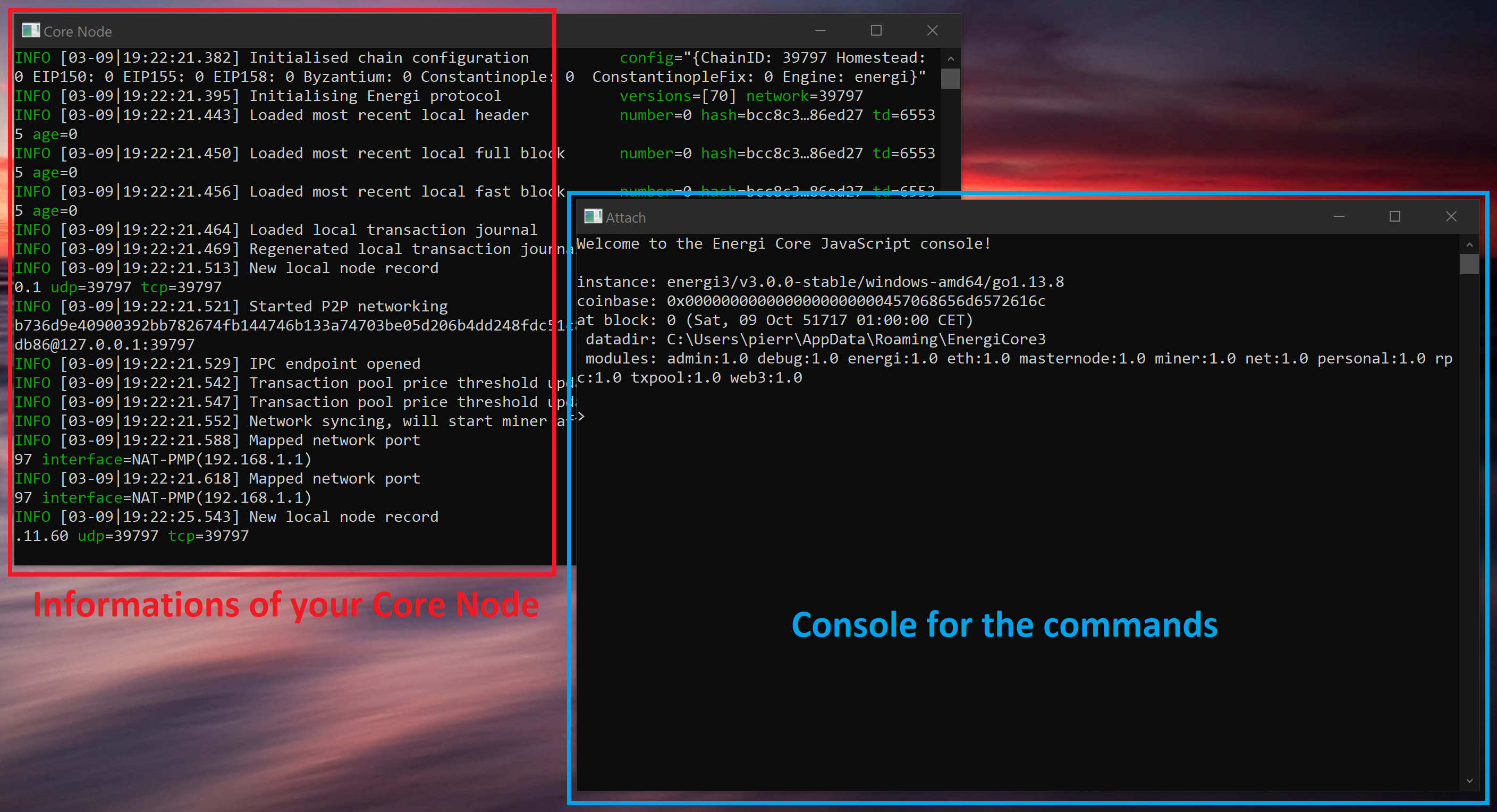
Task: Click the coinbase address value
Action: pyautogui.click(x=856, y=301)
